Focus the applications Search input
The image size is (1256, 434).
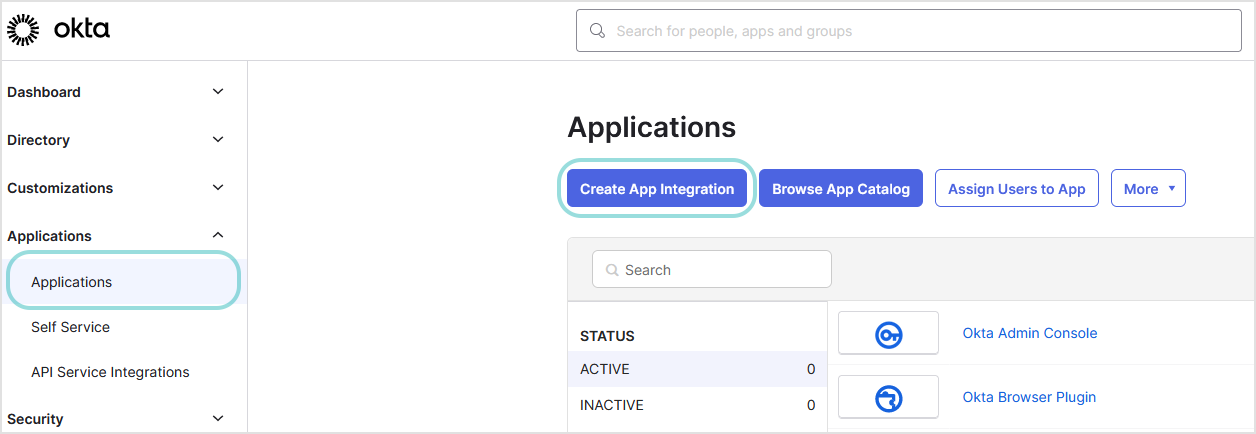(x=712, y=270)
